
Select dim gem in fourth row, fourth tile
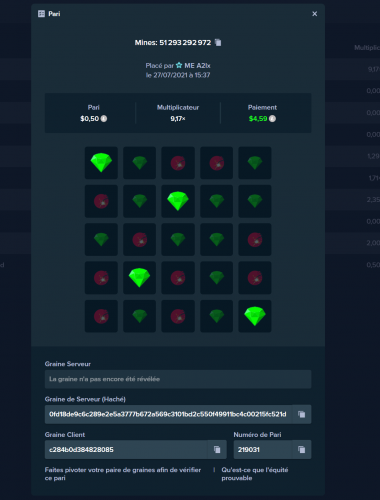click(x=216, y=278)
